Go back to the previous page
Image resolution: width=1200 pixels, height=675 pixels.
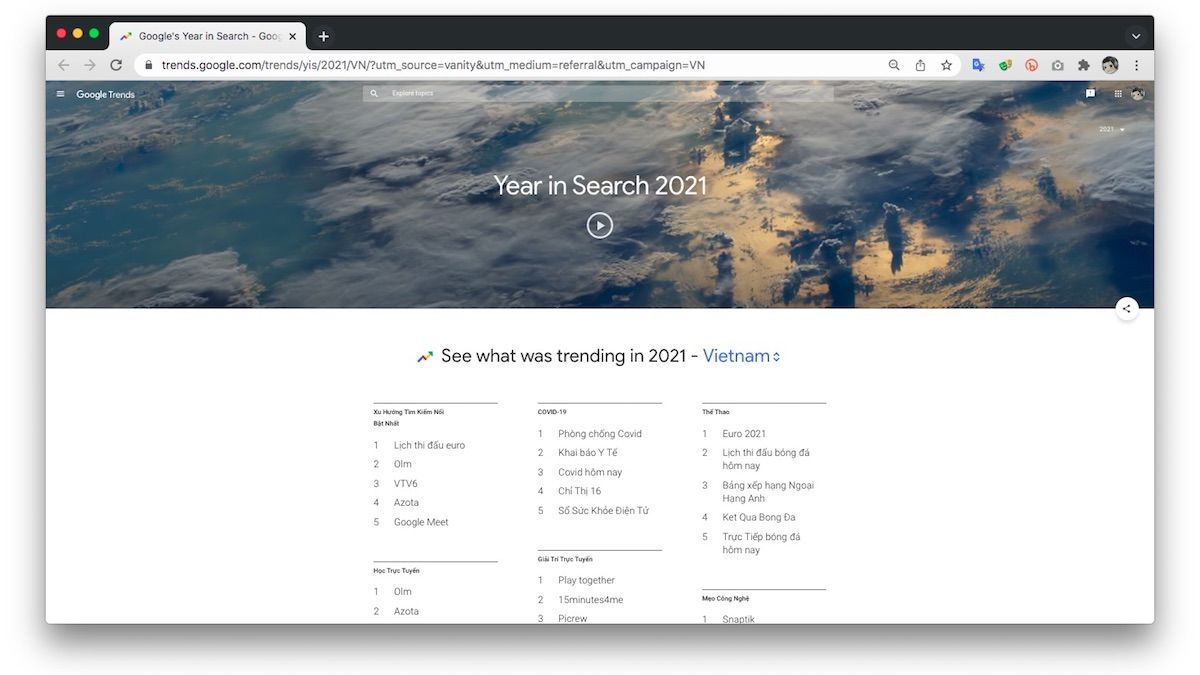click(x=64, y=65)
